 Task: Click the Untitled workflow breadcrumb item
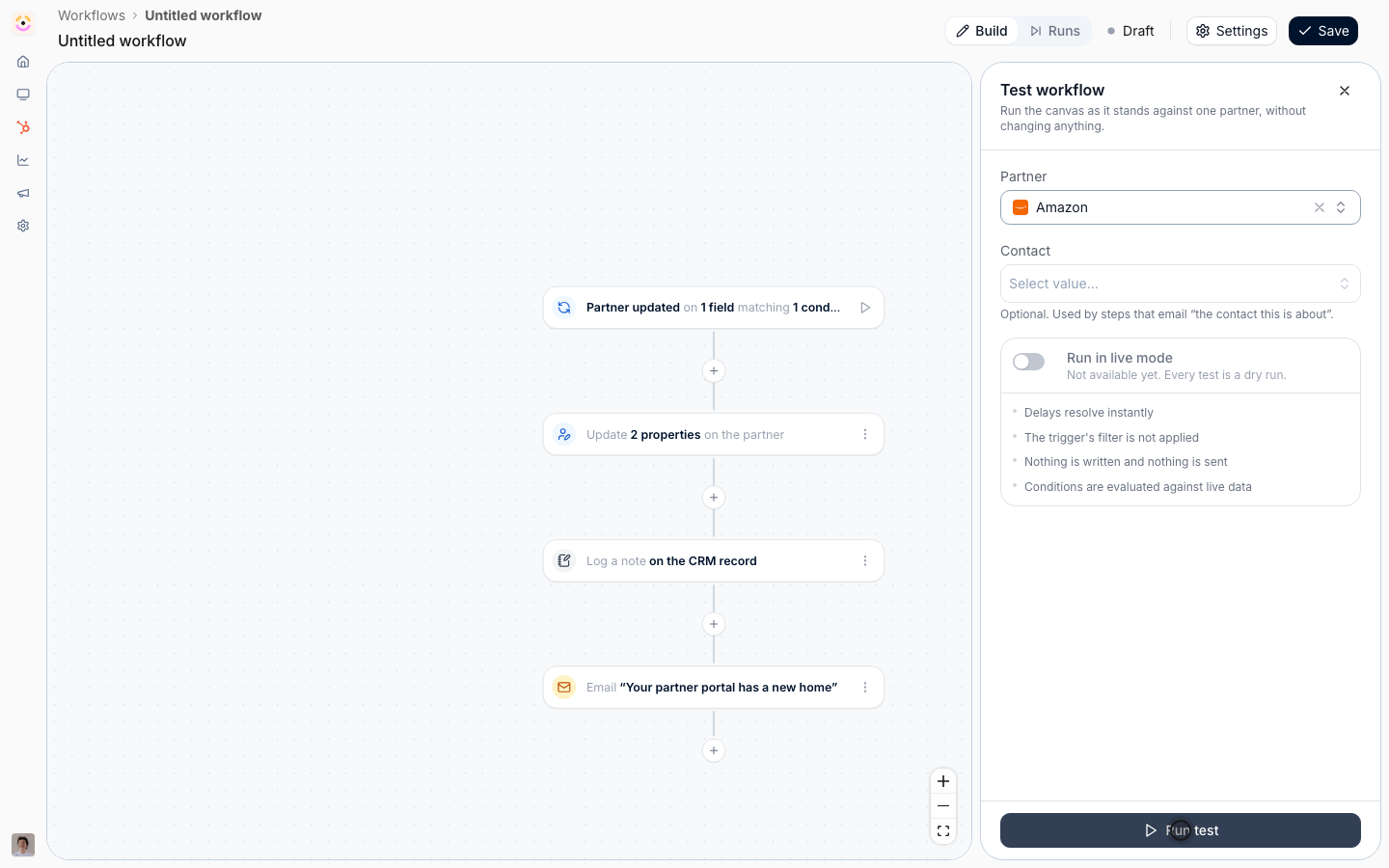tap(204, 15)
